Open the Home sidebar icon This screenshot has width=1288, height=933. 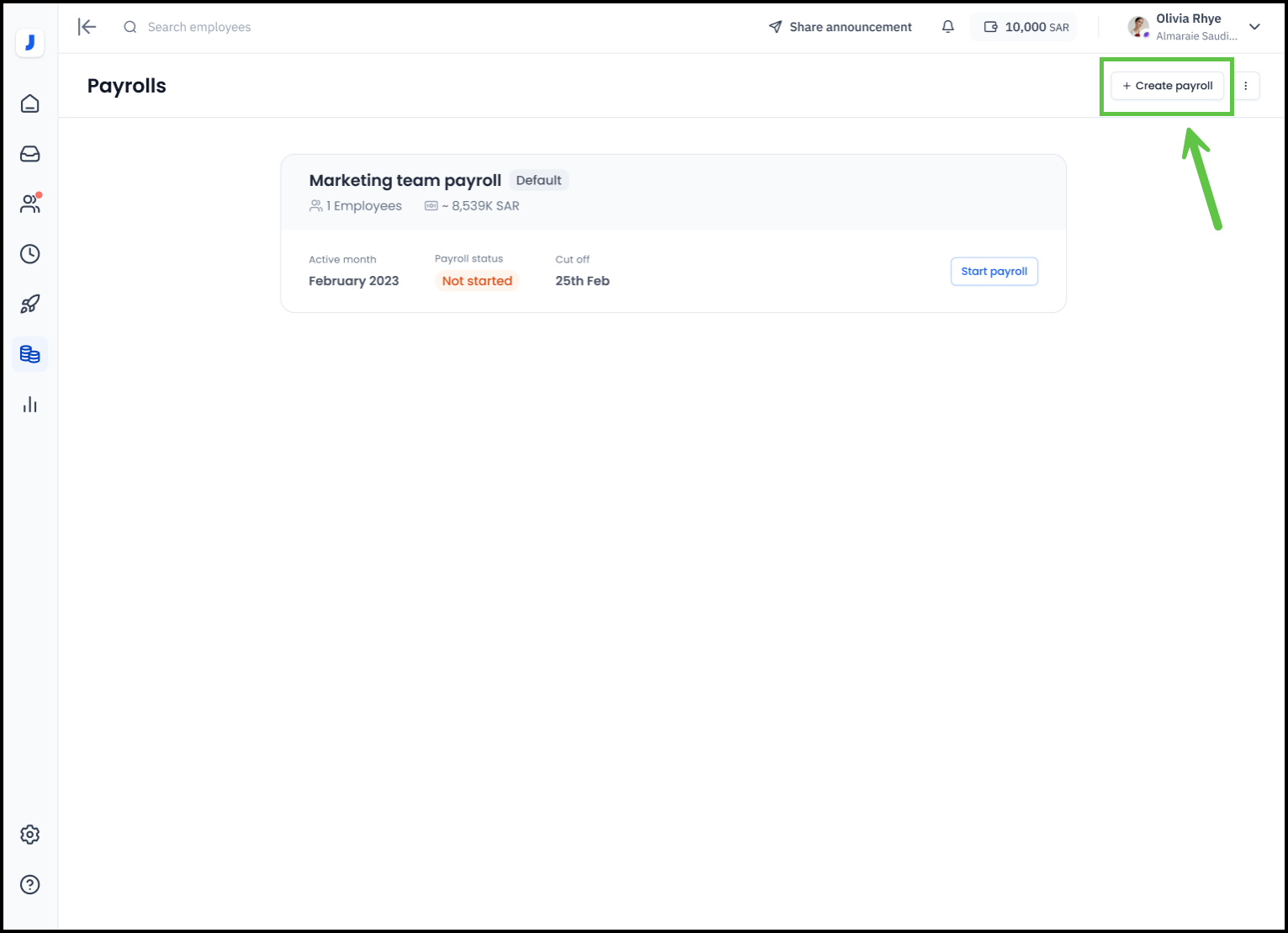[30, 103]
